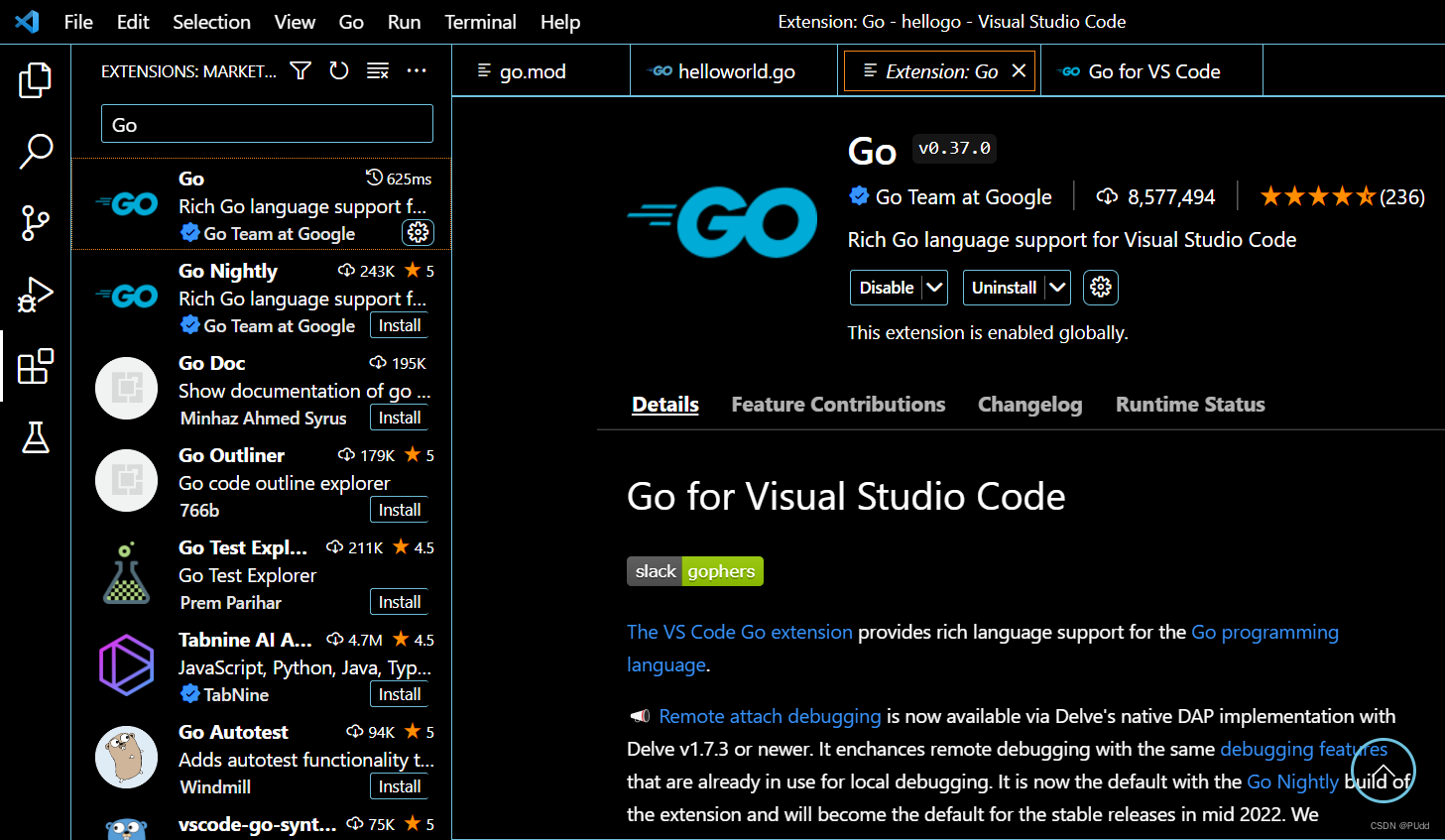Click the scroll-to-top circle arrow
Image resolution: width=1445 pixels, height=840 pixels.
click(1383, 771)
